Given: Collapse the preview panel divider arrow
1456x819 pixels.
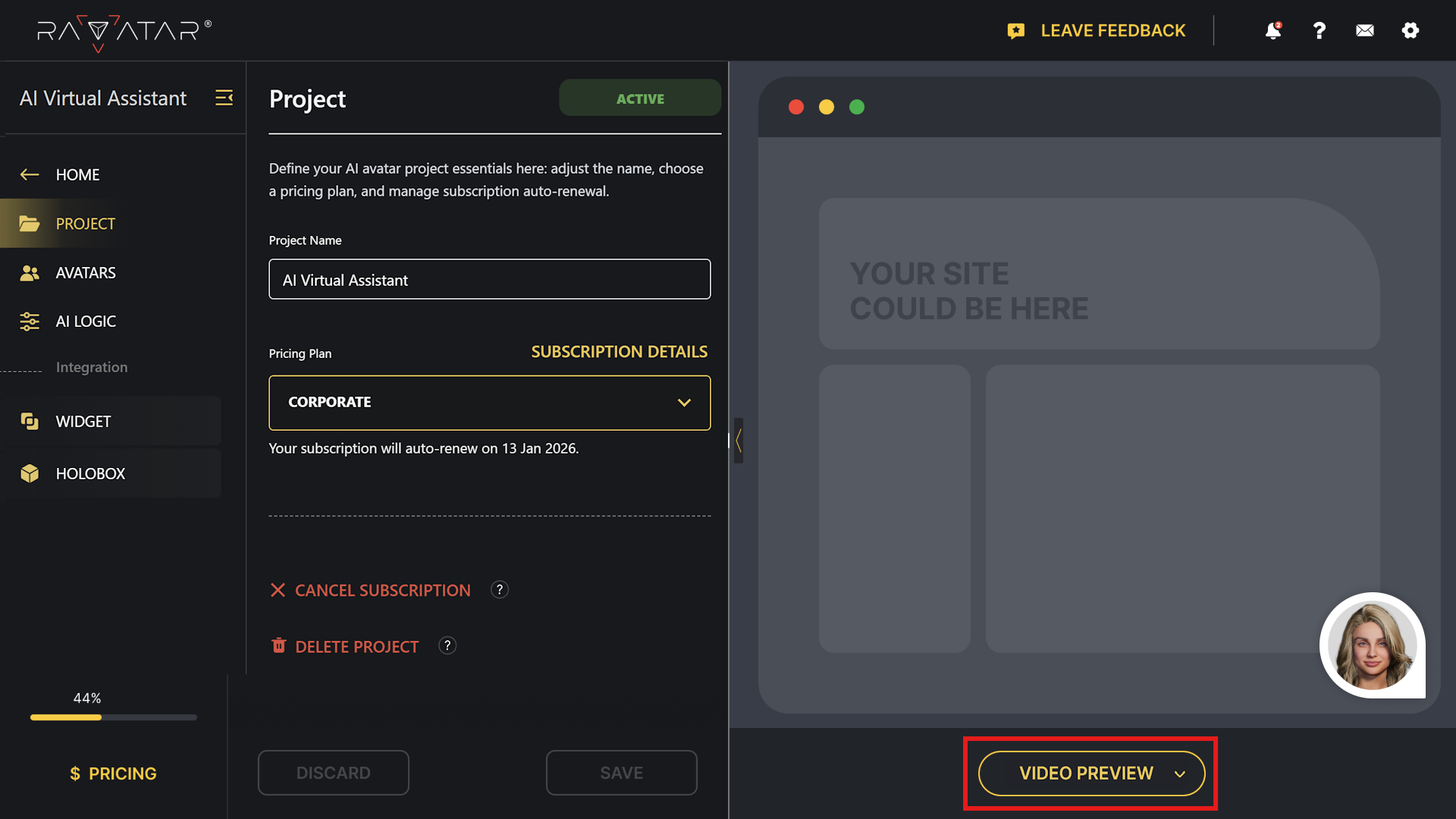Looking at the screenshot, I should [738, 441].
